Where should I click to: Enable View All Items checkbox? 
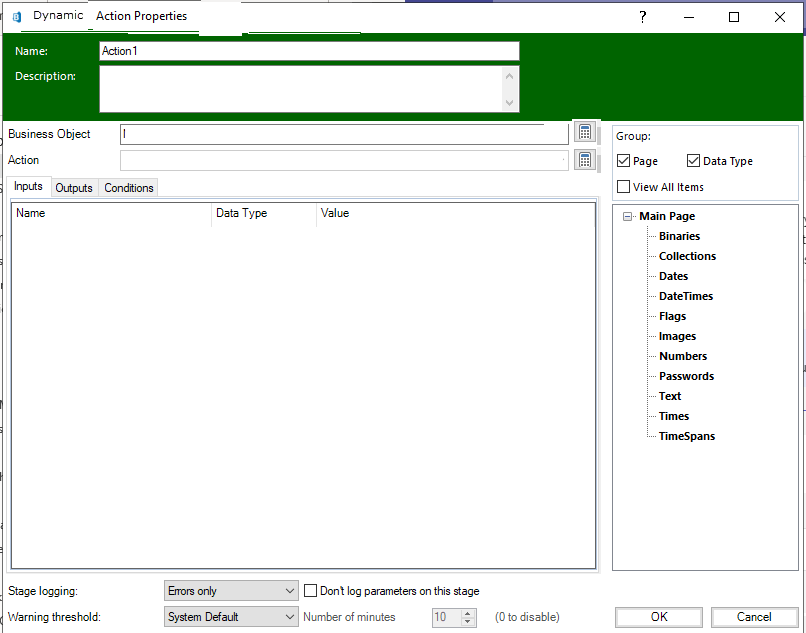624,187
